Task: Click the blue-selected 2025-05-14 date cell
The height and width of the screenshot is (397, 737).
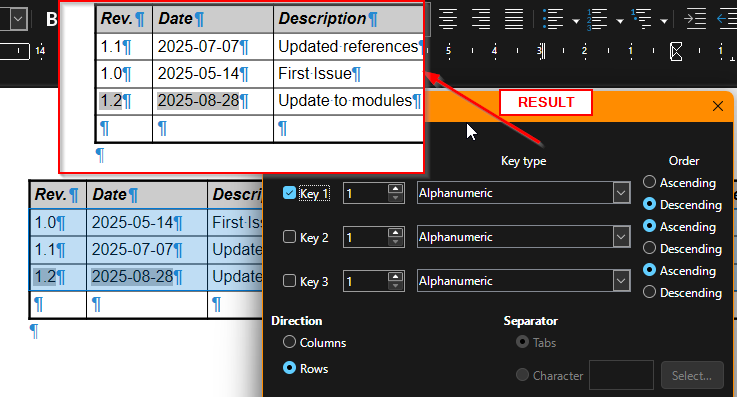Action: coord(147,222)
